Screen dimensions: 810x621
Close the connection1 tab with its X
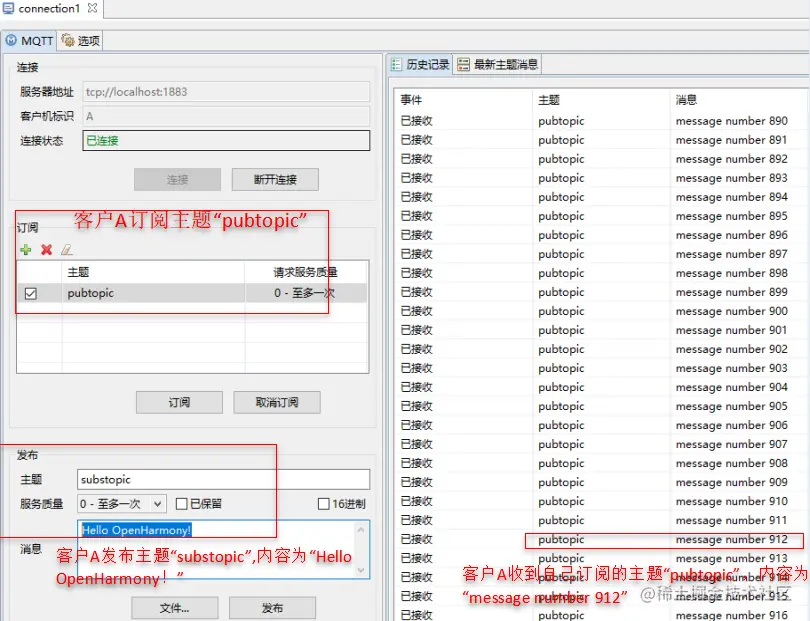[x=92, y=8]
